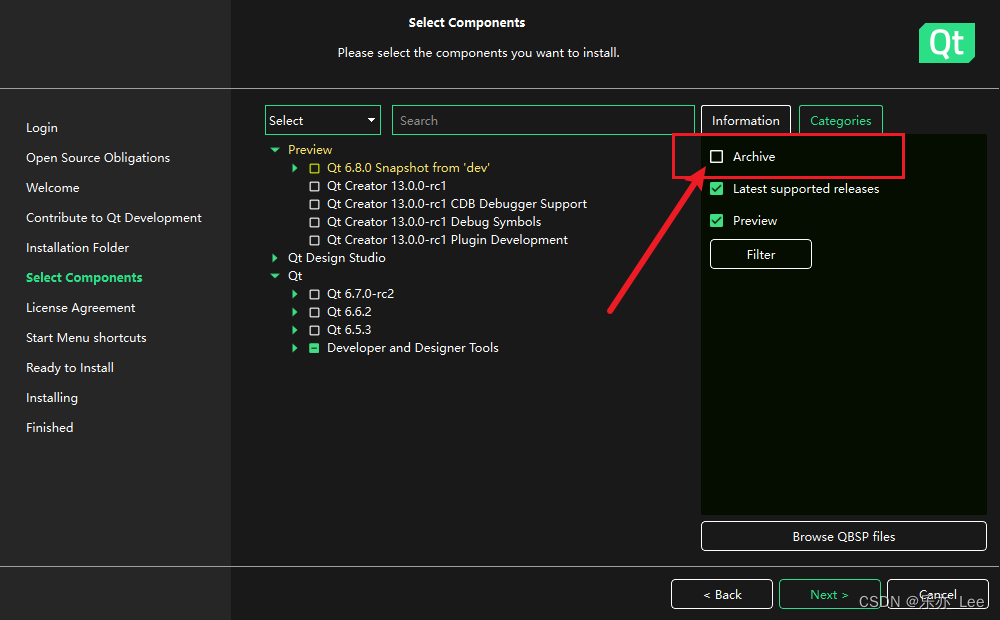Collapse the Preview tree group

[x=275, y=149]
